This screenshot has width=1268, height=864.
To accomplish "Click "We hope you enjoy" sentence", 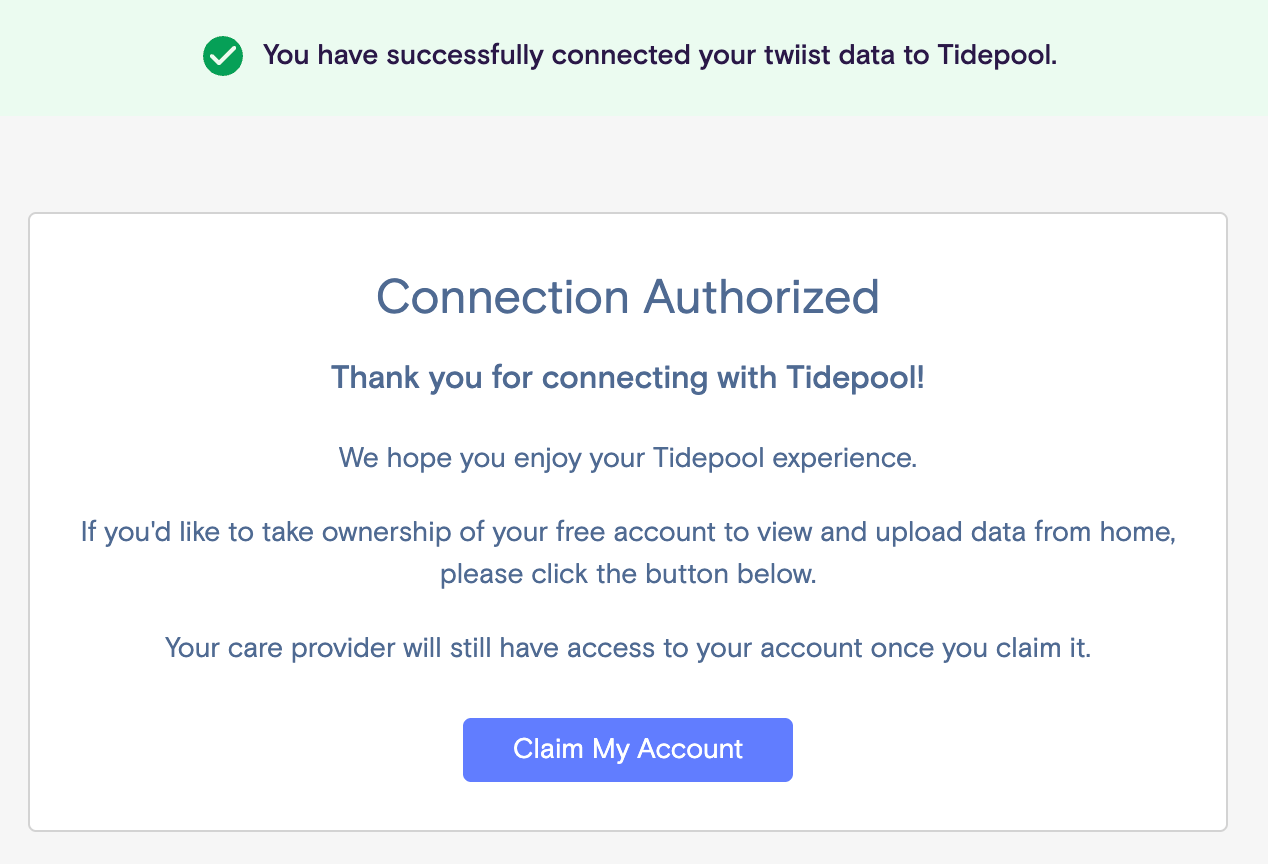I will click(628, 458).
